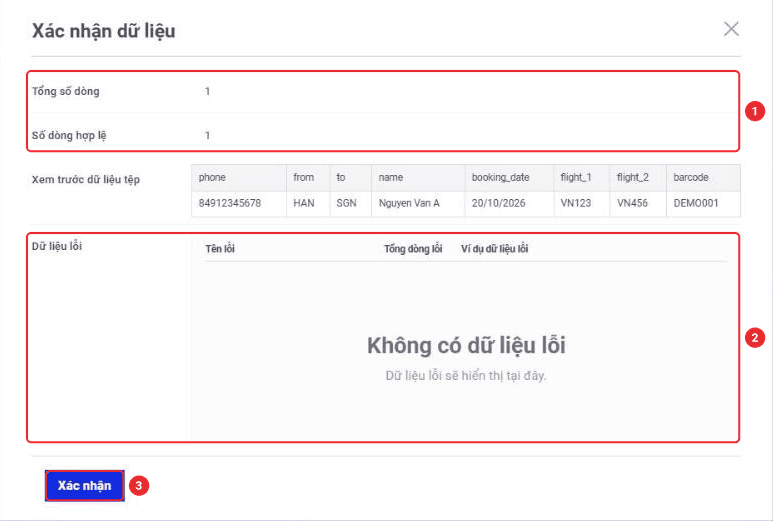Select the from column header
This screenshot has width=773, height=521.
308,177
